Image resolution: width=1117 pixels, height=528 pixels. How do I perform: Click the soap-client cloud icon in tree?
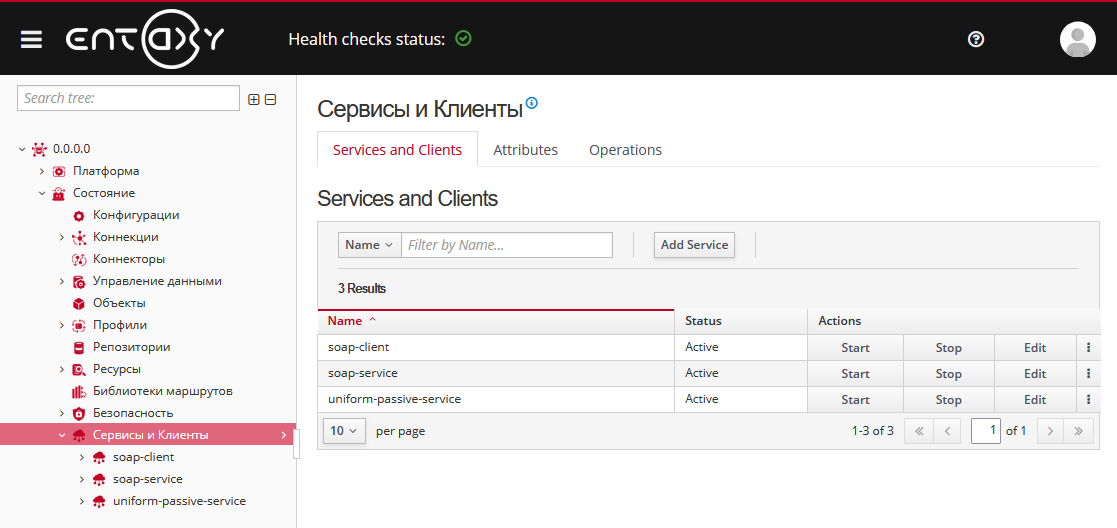(99, 457)
